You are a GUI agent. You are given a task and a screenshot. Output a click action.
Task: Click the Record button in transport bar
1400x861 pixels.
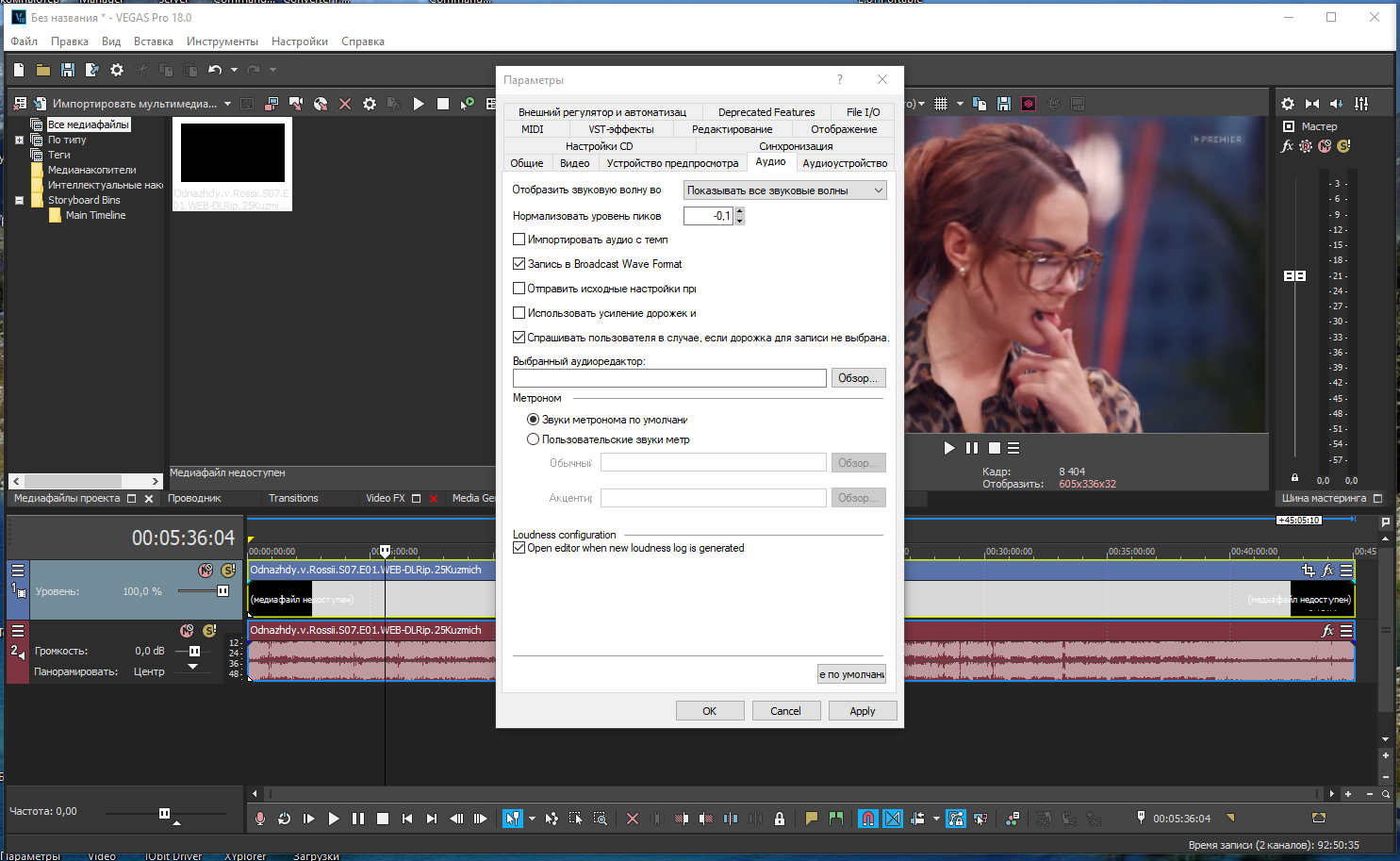tap(260, 819)
